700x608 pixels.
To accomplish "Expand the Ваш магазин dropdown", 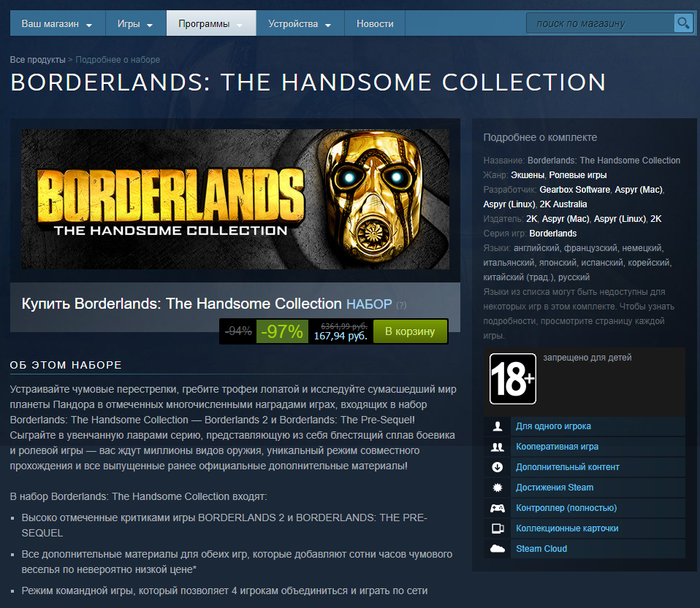I will click(57, 24).
